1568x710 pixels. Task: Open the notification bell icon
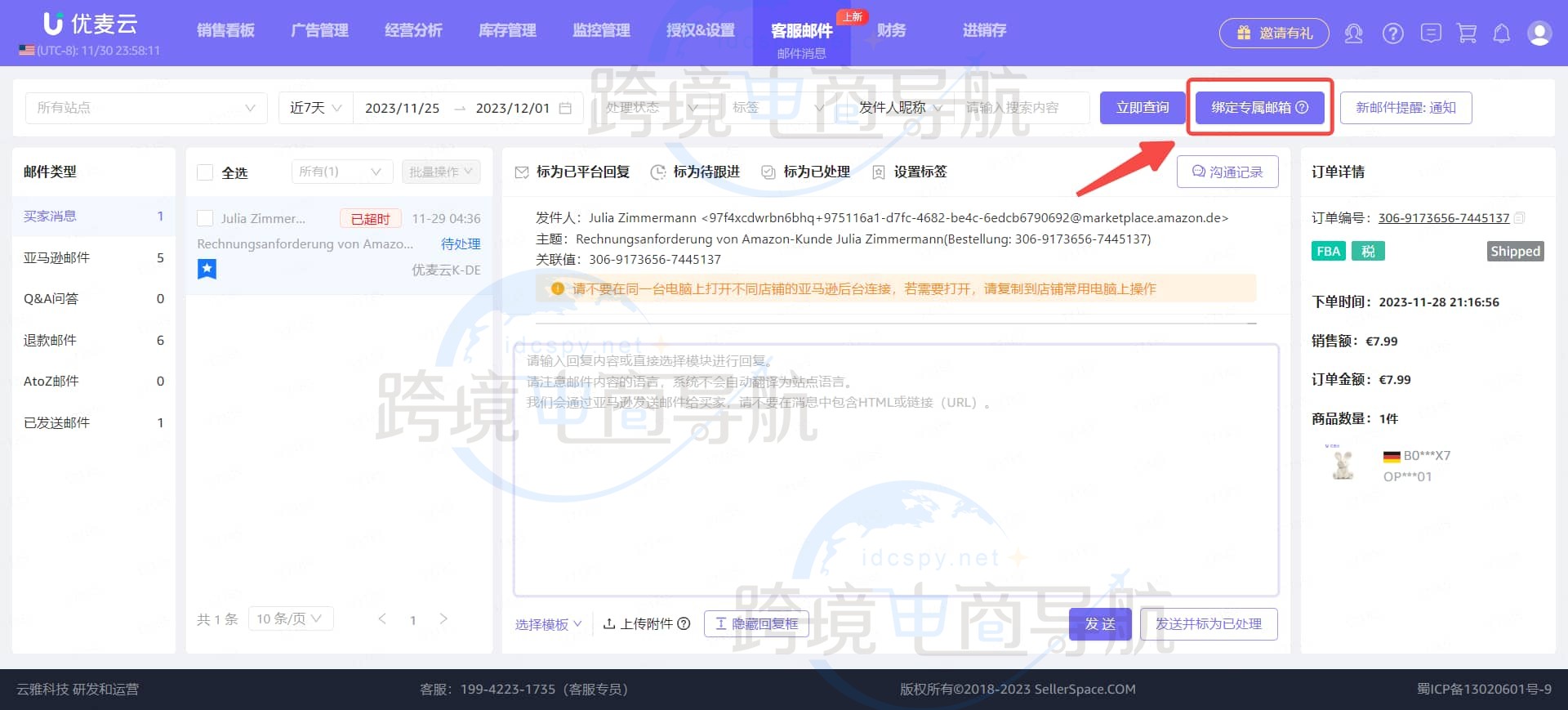[x=1501, y=33]
